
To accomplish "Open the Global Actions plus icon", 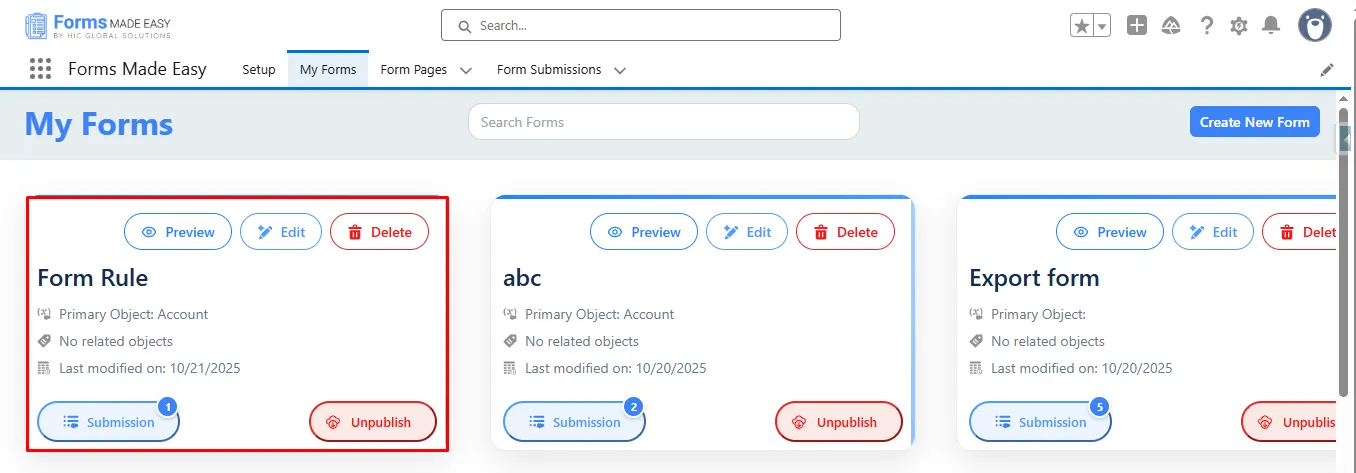I will coord(1137,26).
